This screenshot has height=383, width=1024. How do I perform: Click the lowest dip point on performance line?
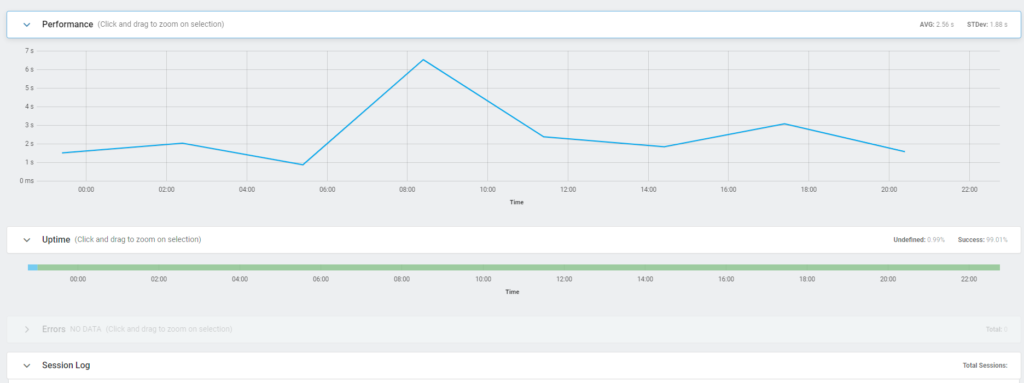[x=303, y=165]
